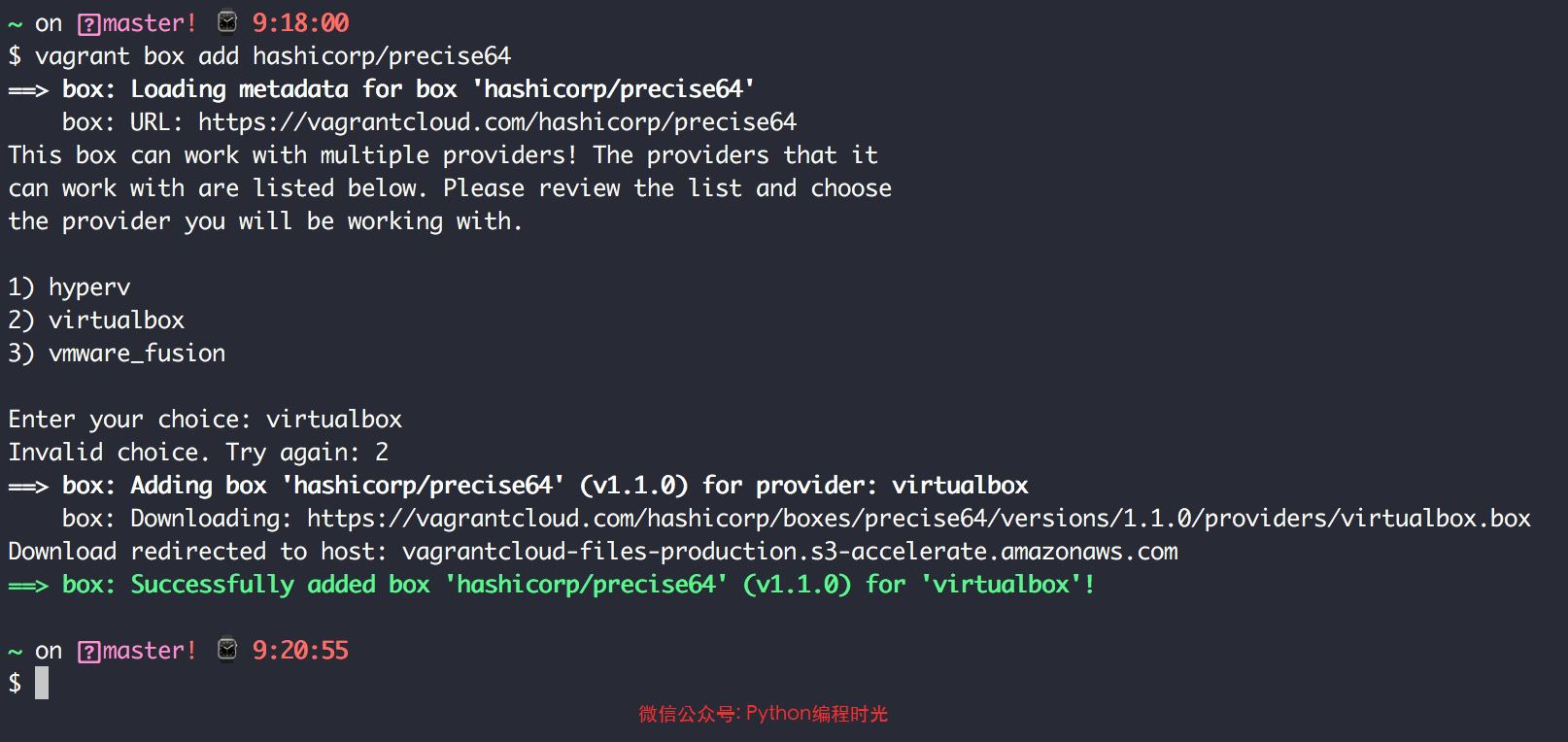Click the git branch icon in top prompt
The height and width of the screenshot is (742, 1568).
(x=88, y=23)
